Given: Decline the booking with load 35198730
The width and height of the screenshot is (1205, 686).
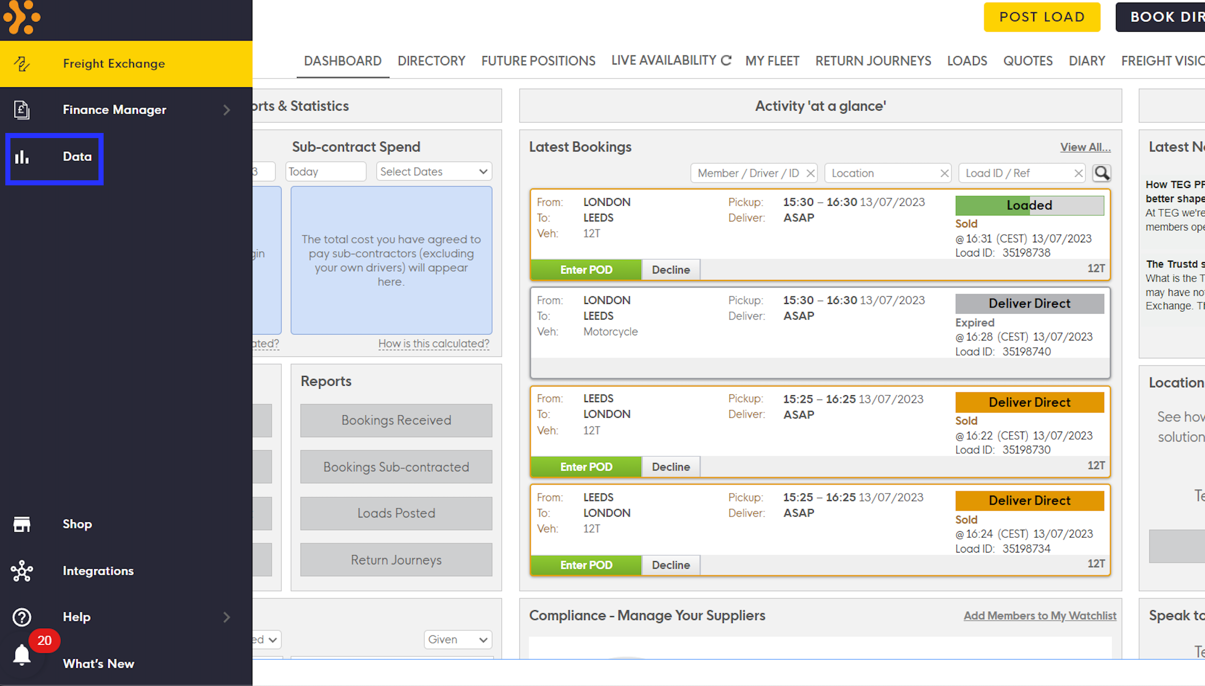Looking at the screenshot, I should [x=671, y=467].
